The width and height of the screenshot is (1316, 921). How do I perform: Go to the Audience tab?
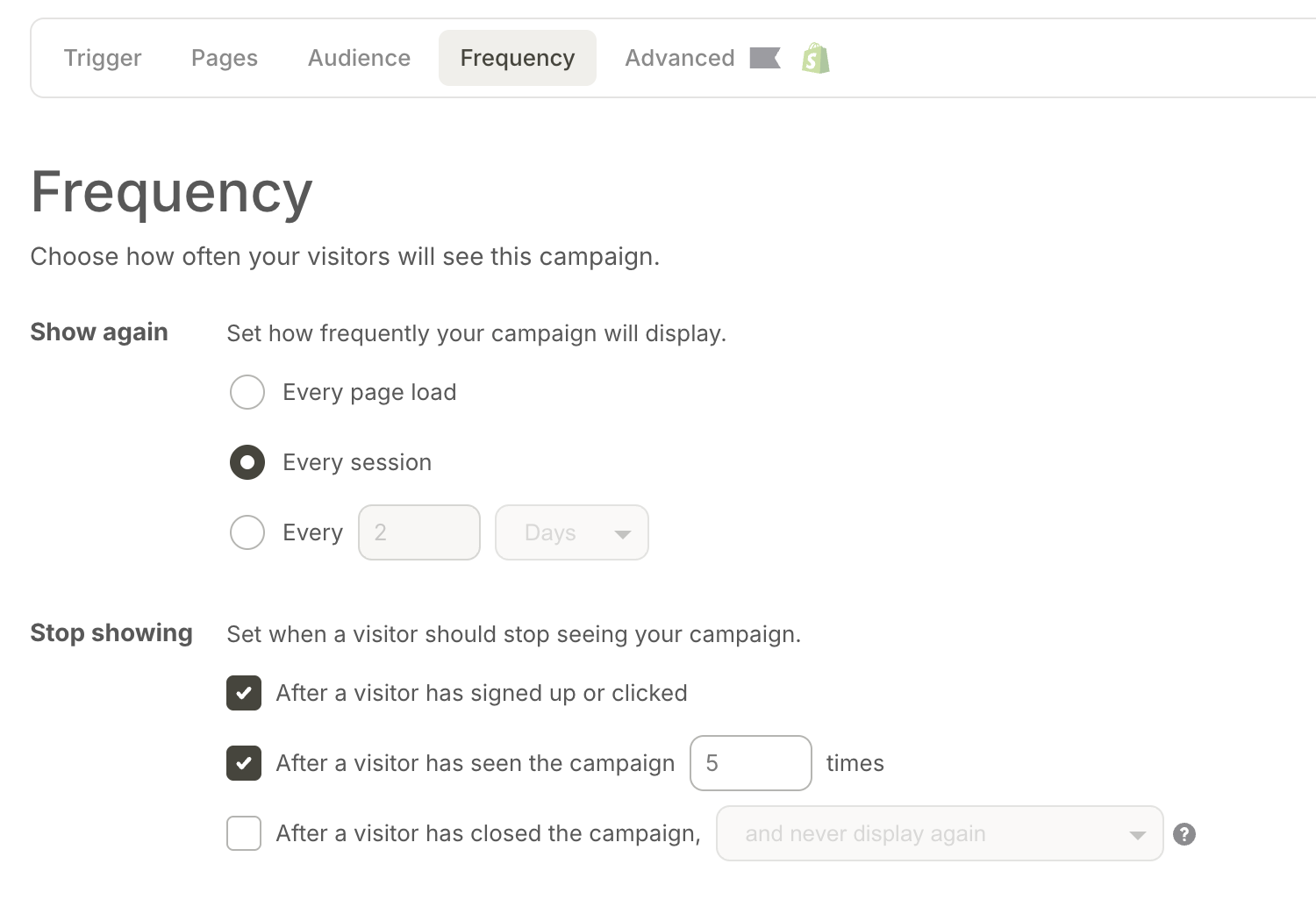coord(359,58)
